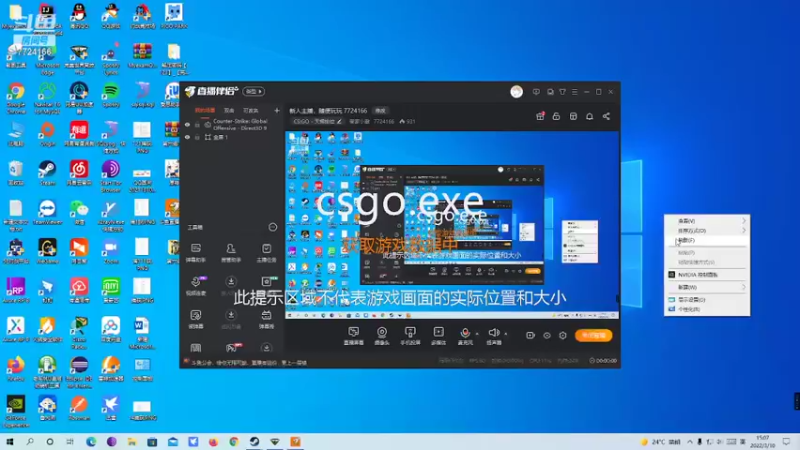Click the share icon in streaming header

point(606,116)
